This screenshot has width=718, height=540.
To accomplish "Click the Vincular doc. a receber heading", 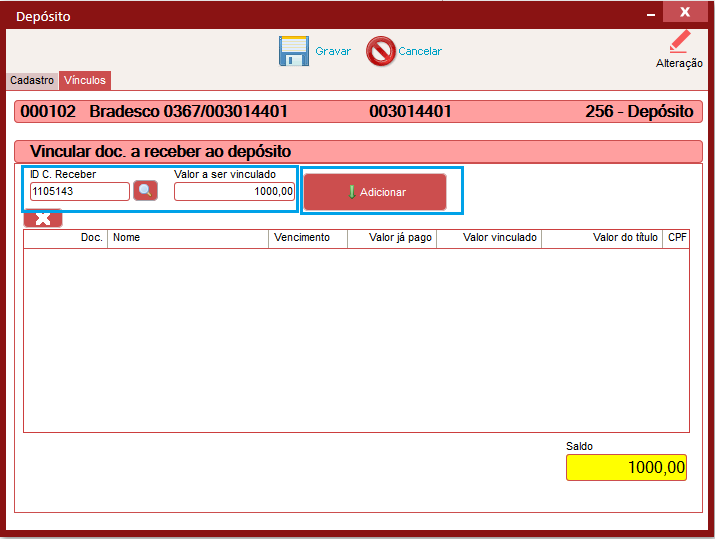I will coord(160,152).
